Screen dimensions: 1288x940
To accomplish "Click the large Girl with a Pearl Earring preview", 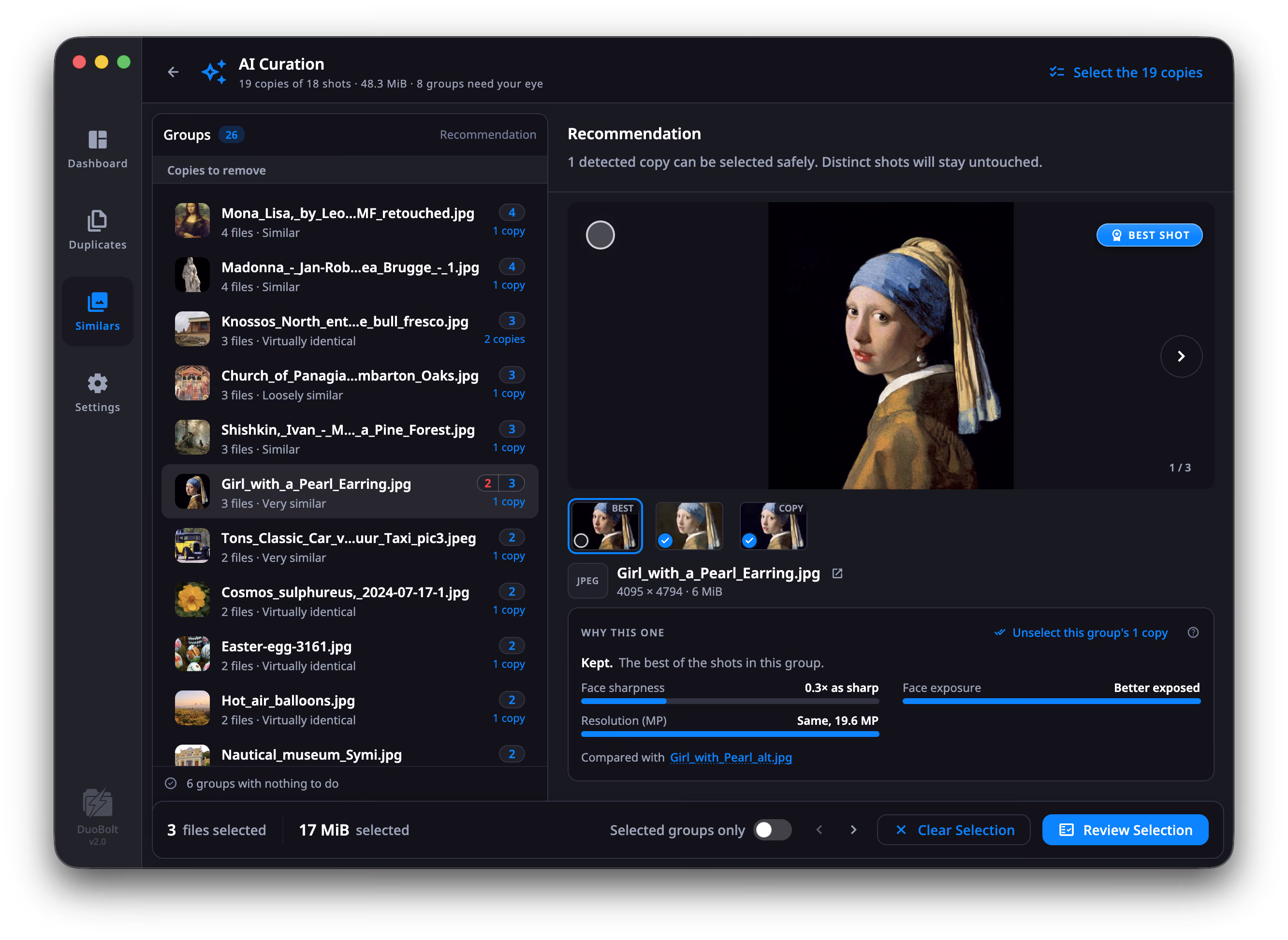I will pyautogui.click(x=891, y=346).
